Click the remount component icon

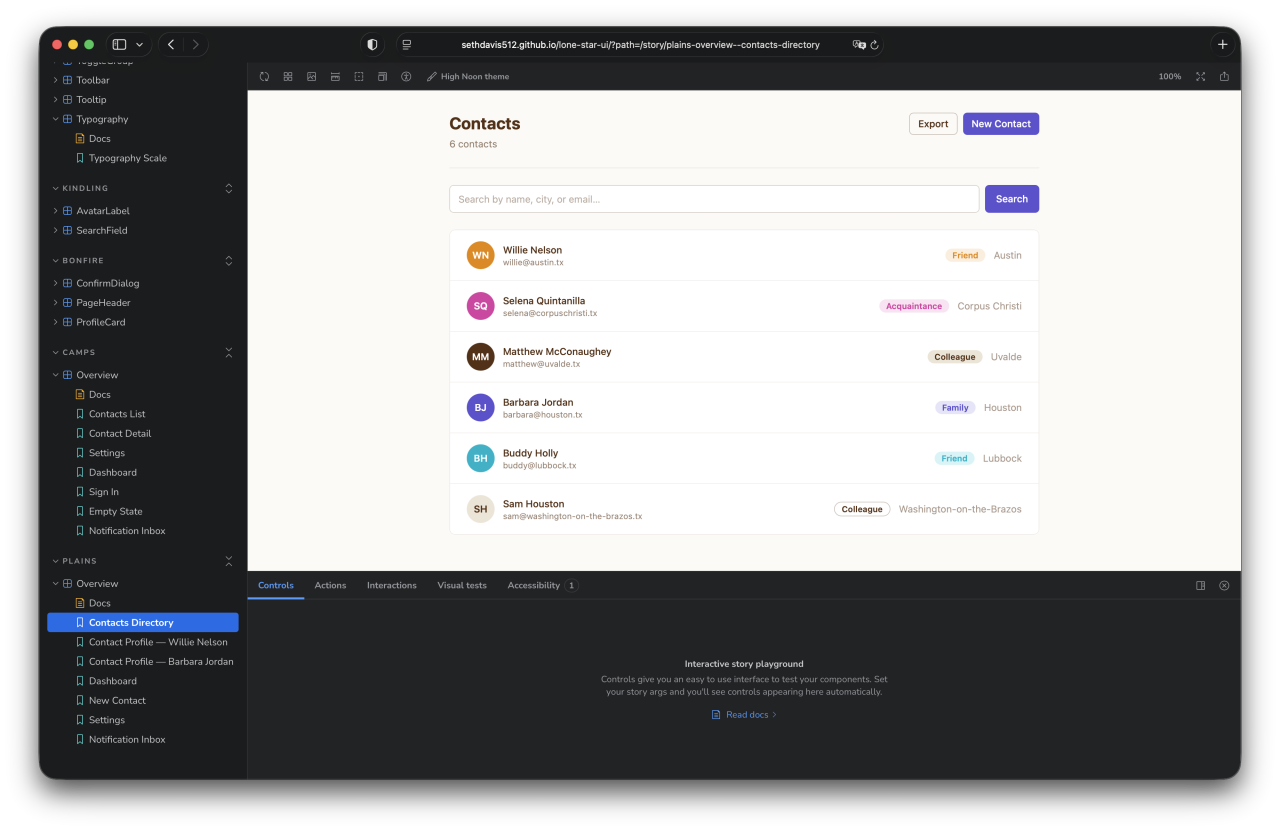264,76
